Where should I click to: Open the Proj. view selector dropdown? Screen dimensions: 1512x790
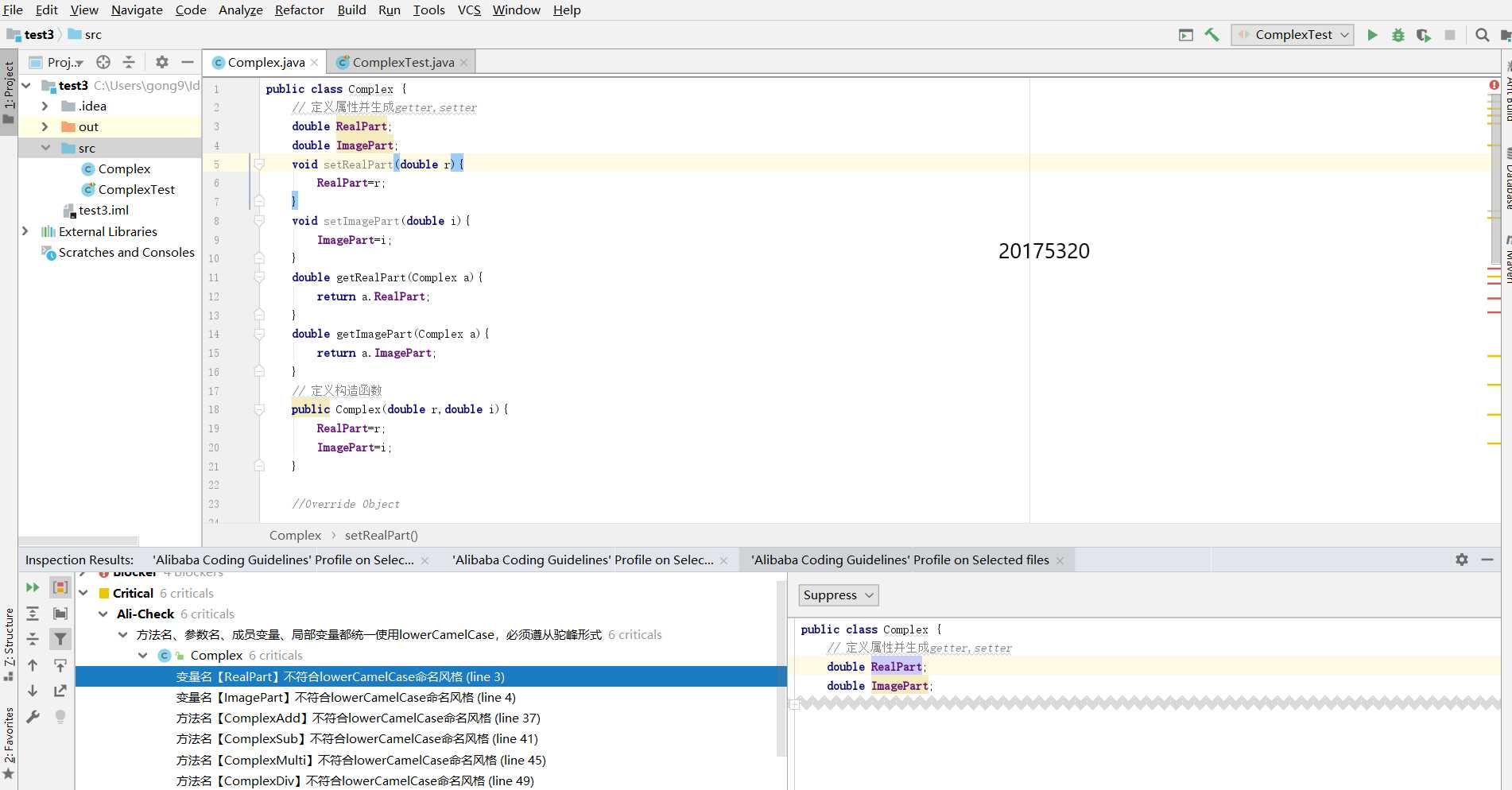pyautogui.click(x=56, y=62)
